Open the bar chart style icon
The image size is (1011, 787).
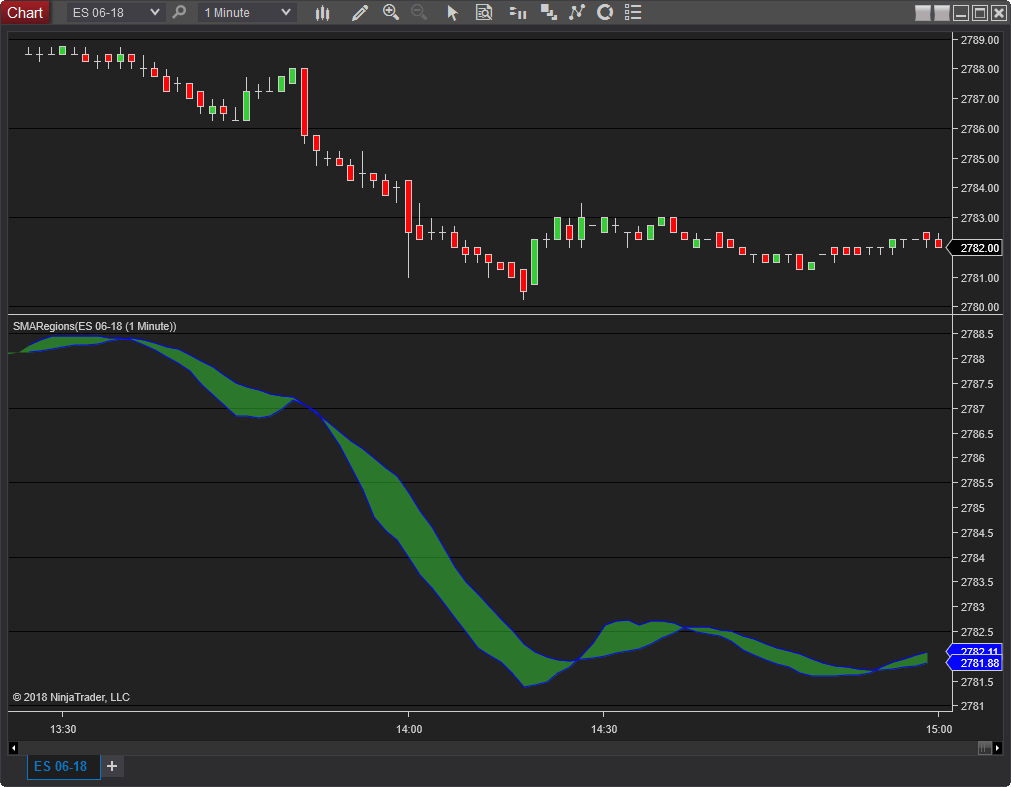click(322, 12)
